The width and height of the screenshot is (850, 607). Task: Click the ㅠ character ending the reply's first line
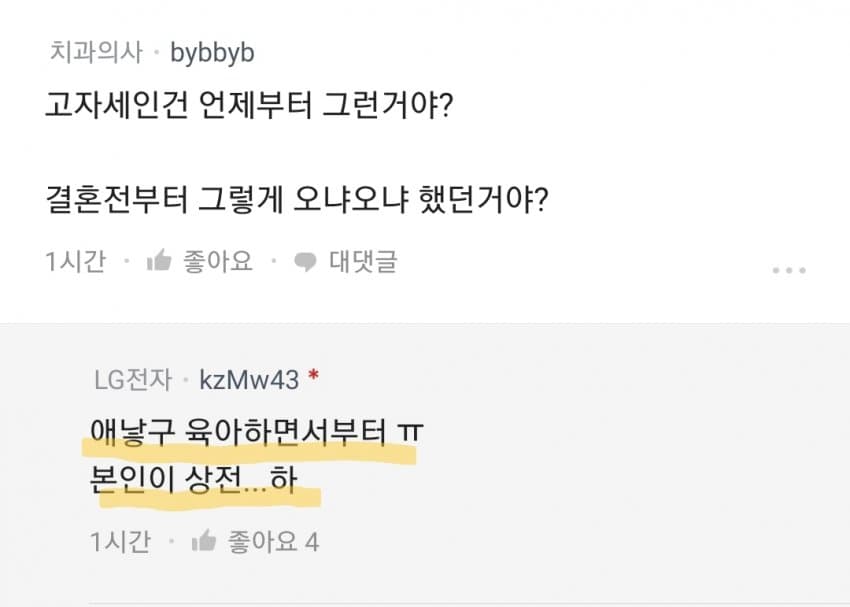(410, 432)
